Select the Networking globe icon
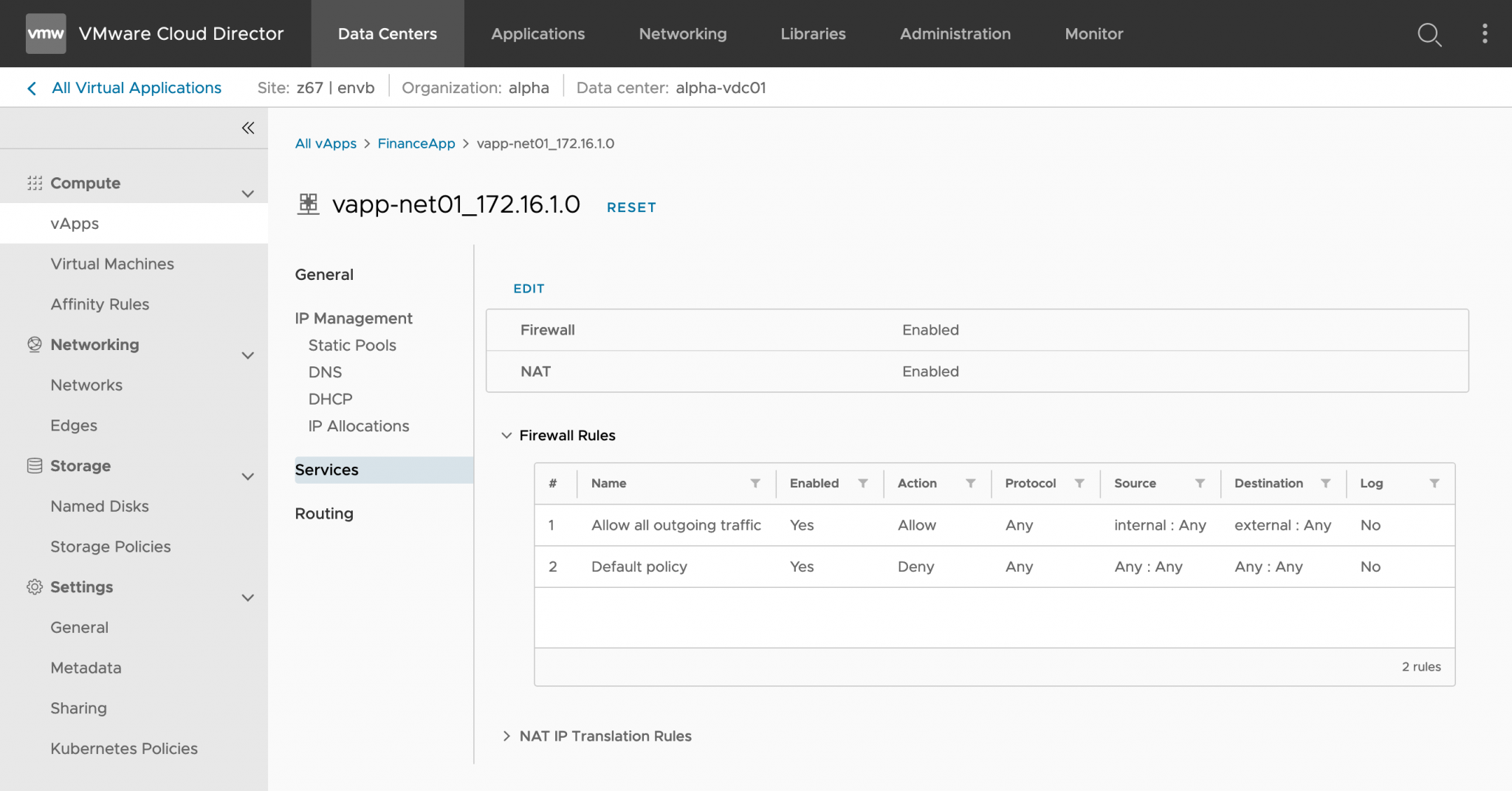 tap(34, 344)
